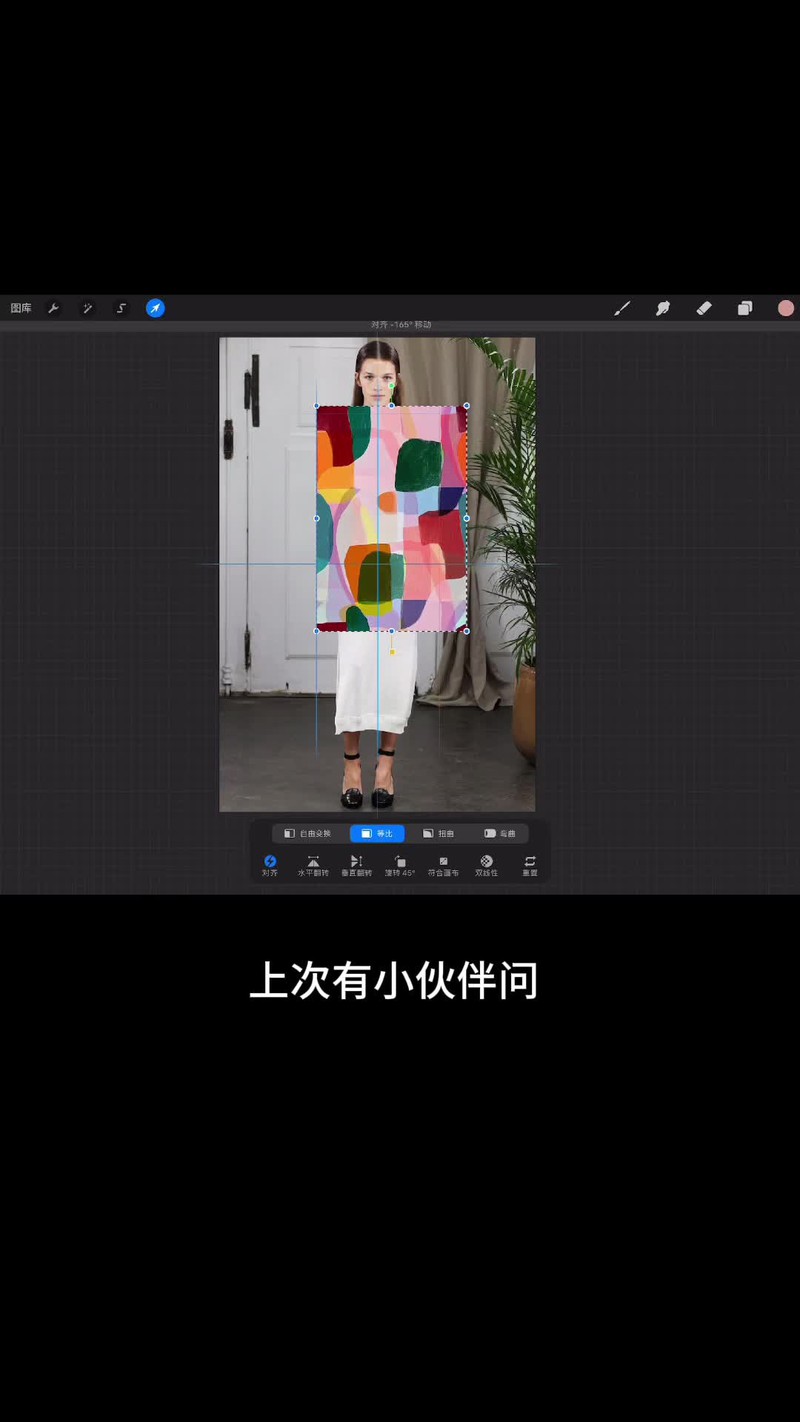Open the Gallery (图库)
The width and height of the screenshot is (800, 1422).
point(21,308)
